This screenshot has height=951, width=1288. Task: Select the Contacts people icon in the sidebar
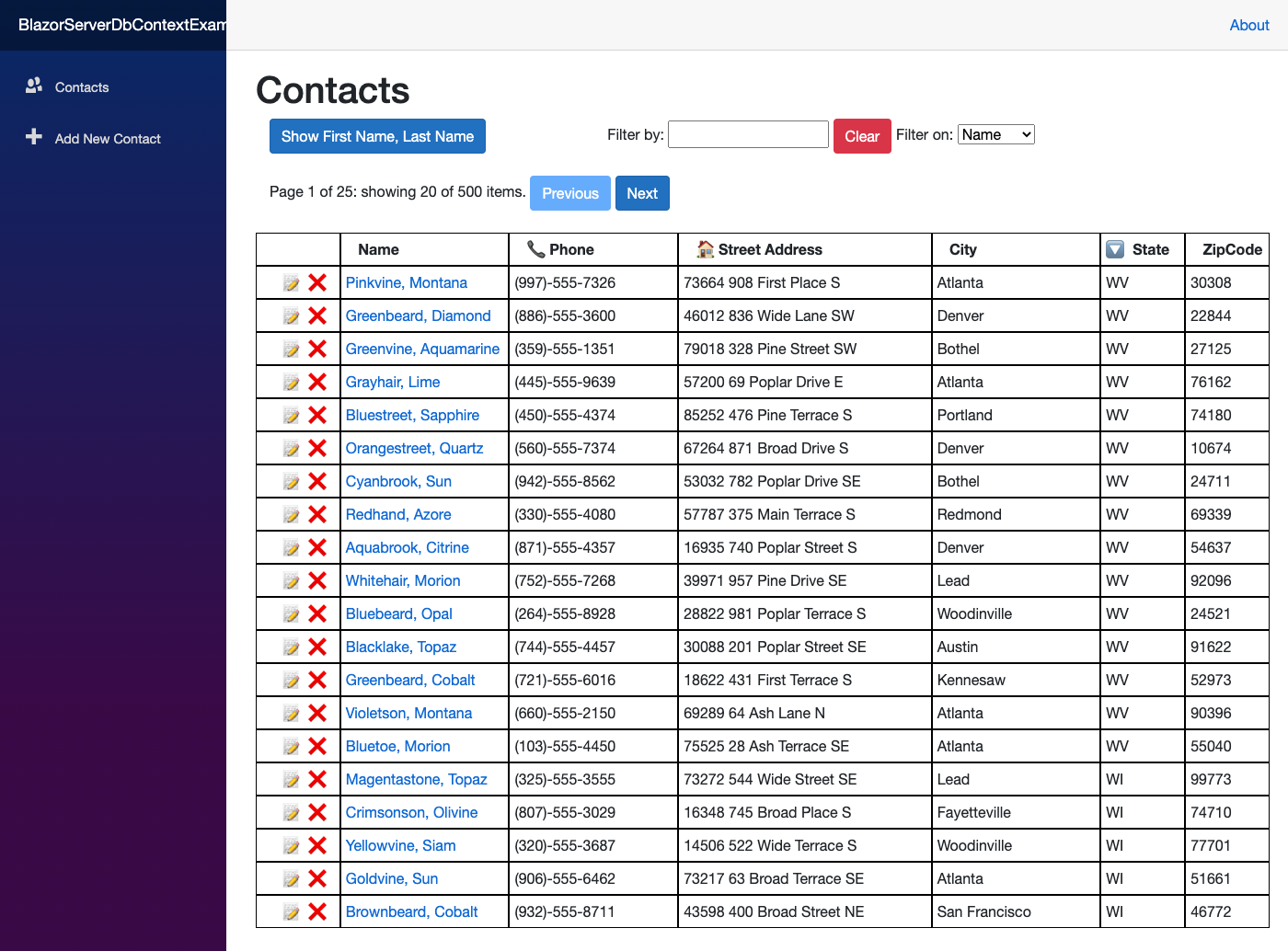click(34, 86)
